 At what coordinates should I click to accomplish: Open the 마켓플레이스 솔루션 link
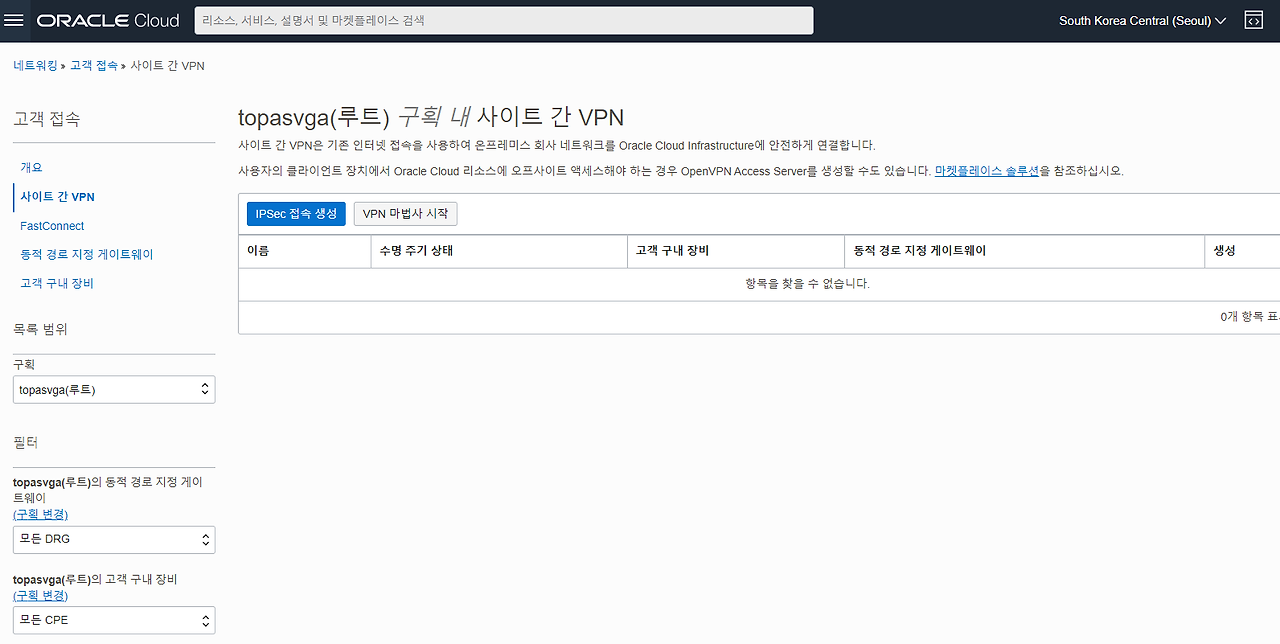(x=985, y=170)
